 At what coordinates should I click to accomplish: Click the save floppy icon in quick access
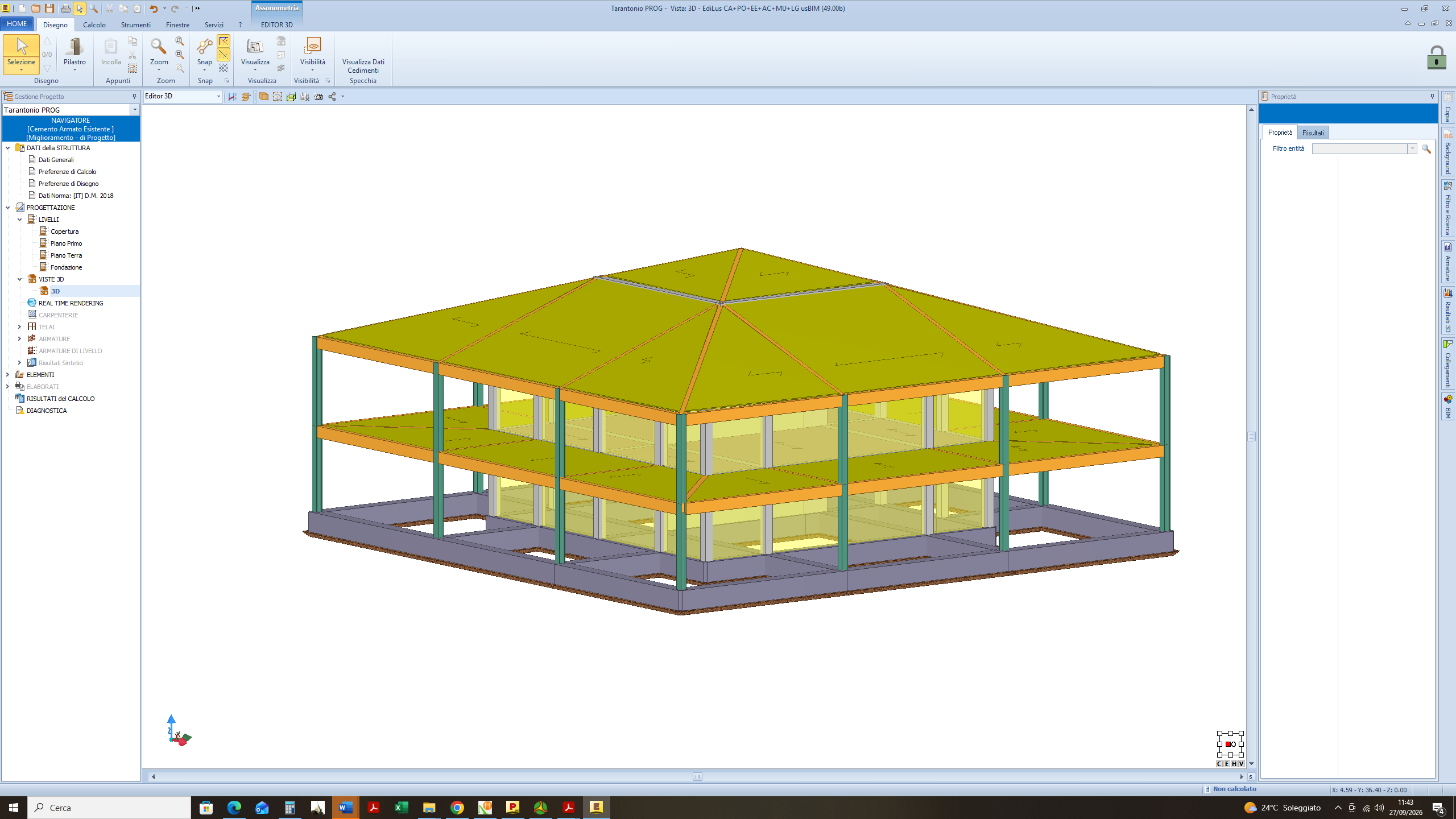tap(49, 9)
